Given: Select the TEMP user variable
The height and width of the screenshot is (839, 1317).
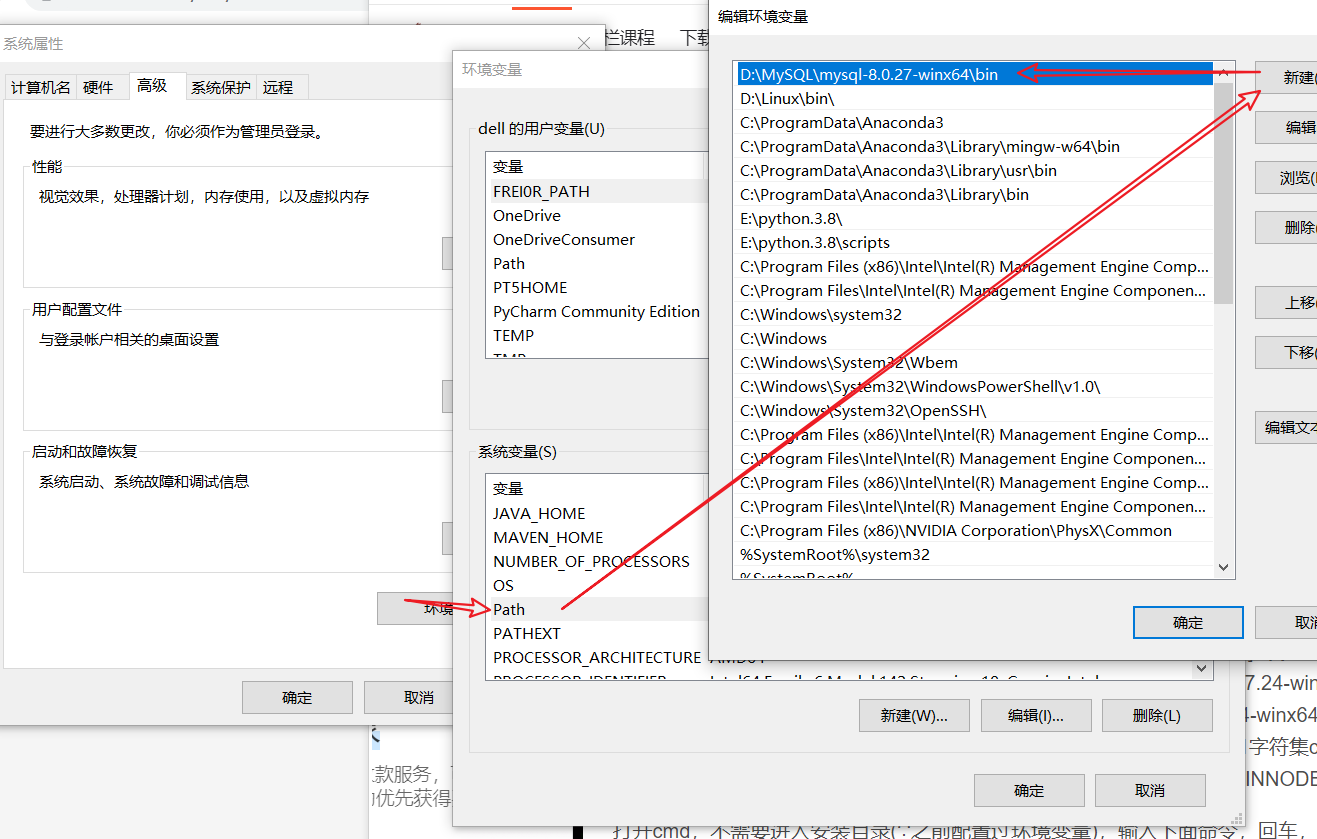Looking at the screenshot, I should pyautogui.click(x=597, y=335).
